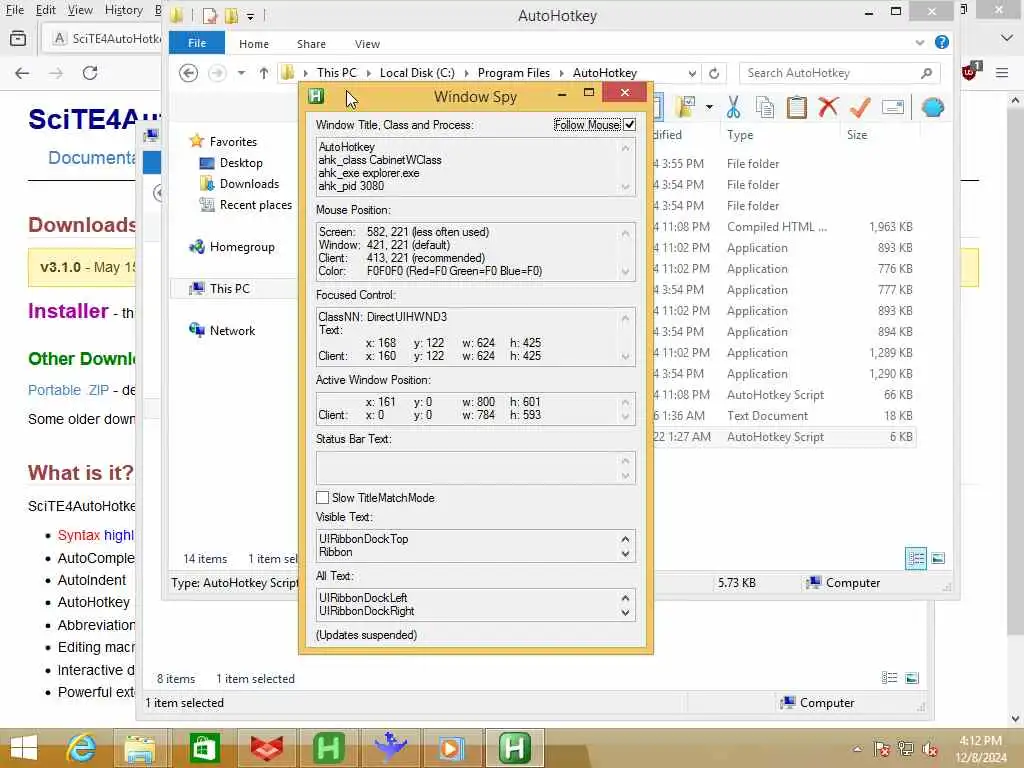Select Network in the navigation pane
This screenshot has height=768, width=1024.
[x=232, y=330]
